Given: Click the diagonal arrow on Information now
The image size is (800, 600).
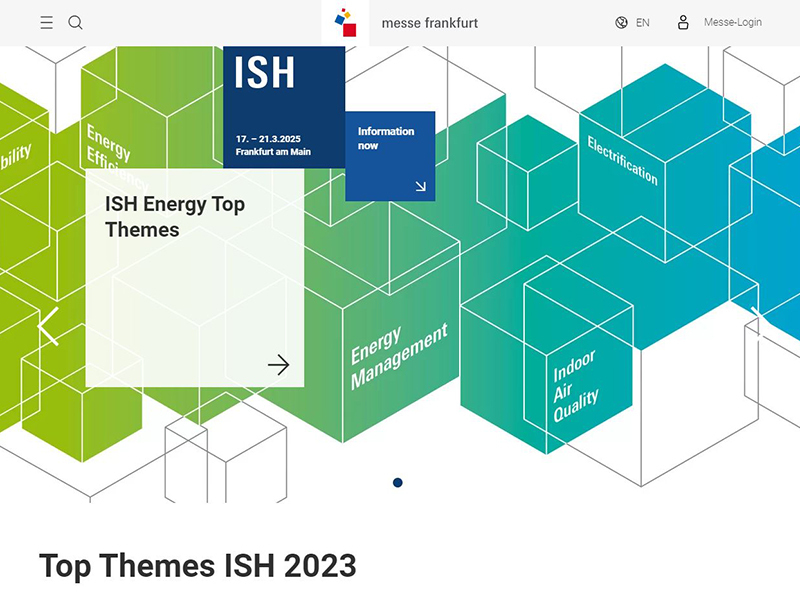Looking at the screenshot, I should pyautogui.click(x=420, y=186).
